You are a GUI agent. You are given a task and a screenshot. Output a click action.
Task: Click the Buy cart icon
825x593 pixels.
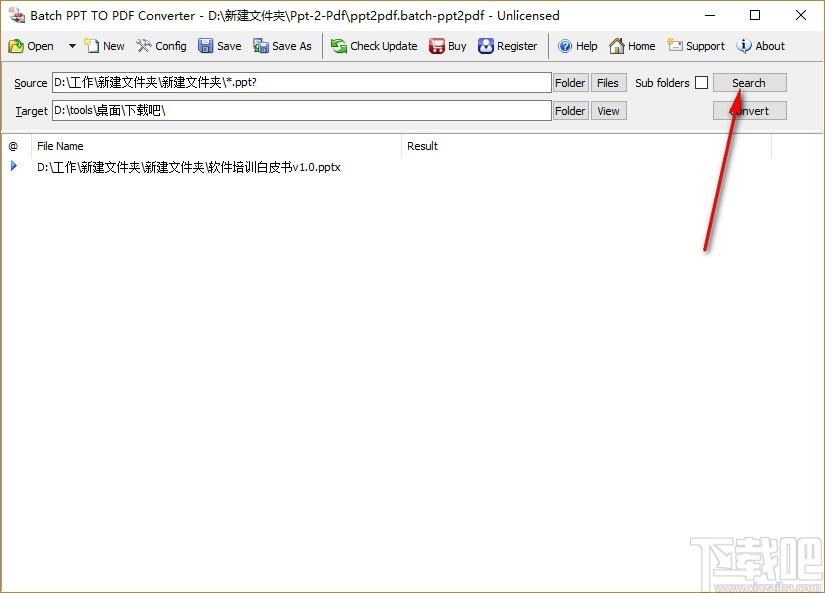pos(447,46)
